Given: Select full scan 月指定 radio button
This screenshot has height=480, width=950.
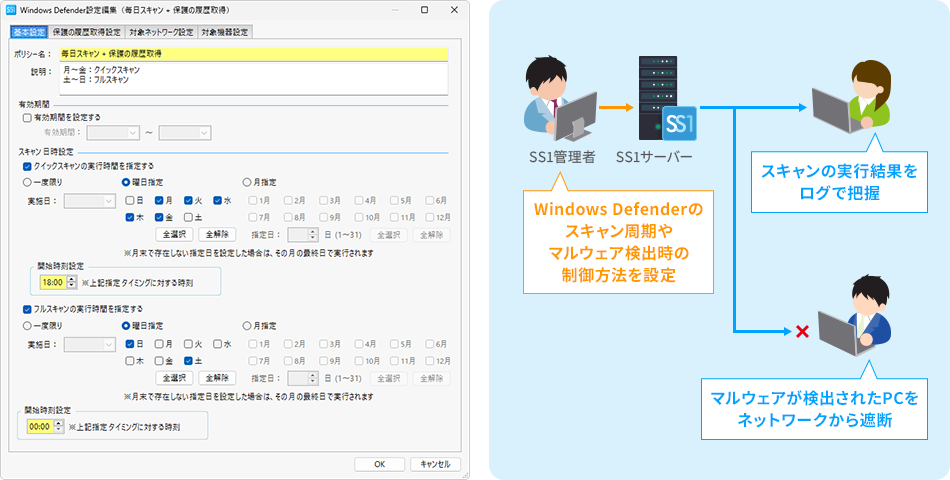Looking at the screenshot, I should click(x=247, y=325).
